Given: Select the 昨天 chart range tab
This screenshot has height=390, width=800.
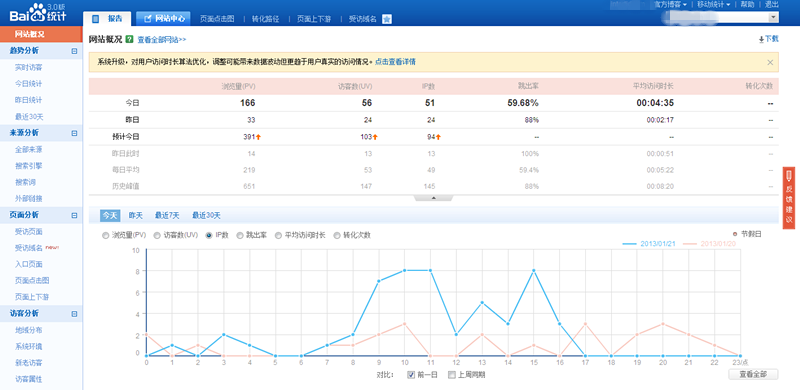Looking at the screenshot, I should [136, 215].
